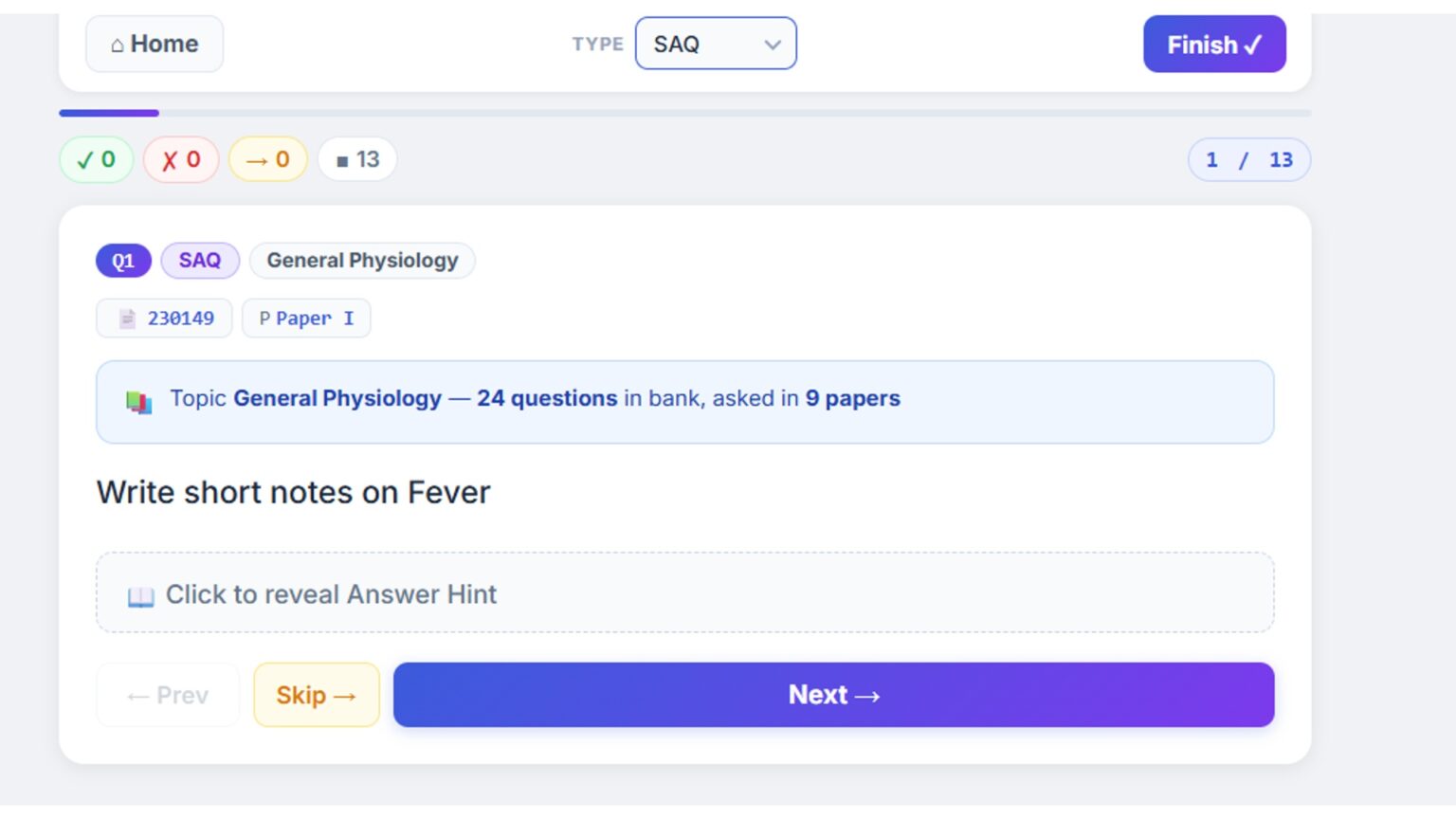Reveal the Answer Hint panel
Screen dimensions: 1456x819
click(x=684, y=592)
